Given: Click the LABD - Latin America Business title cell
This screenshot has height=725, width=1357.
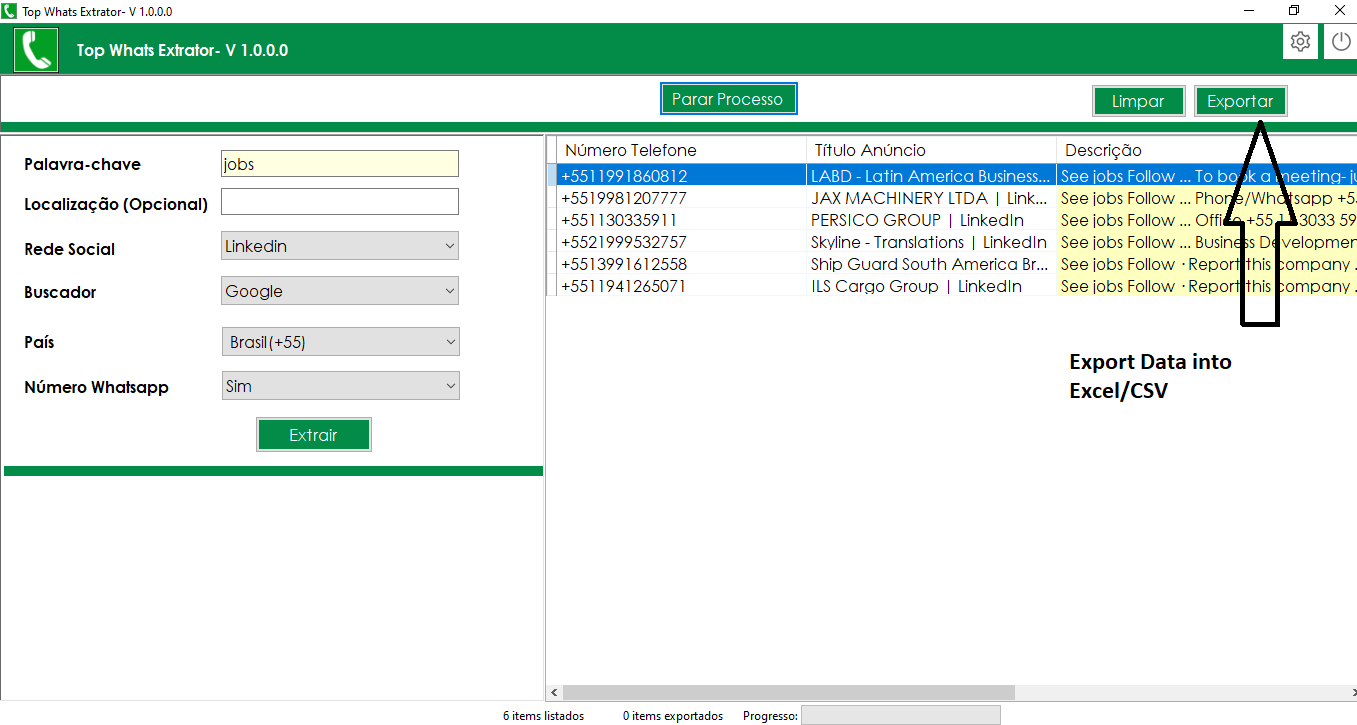Looking at the screenshot, I should coord(932,176).
